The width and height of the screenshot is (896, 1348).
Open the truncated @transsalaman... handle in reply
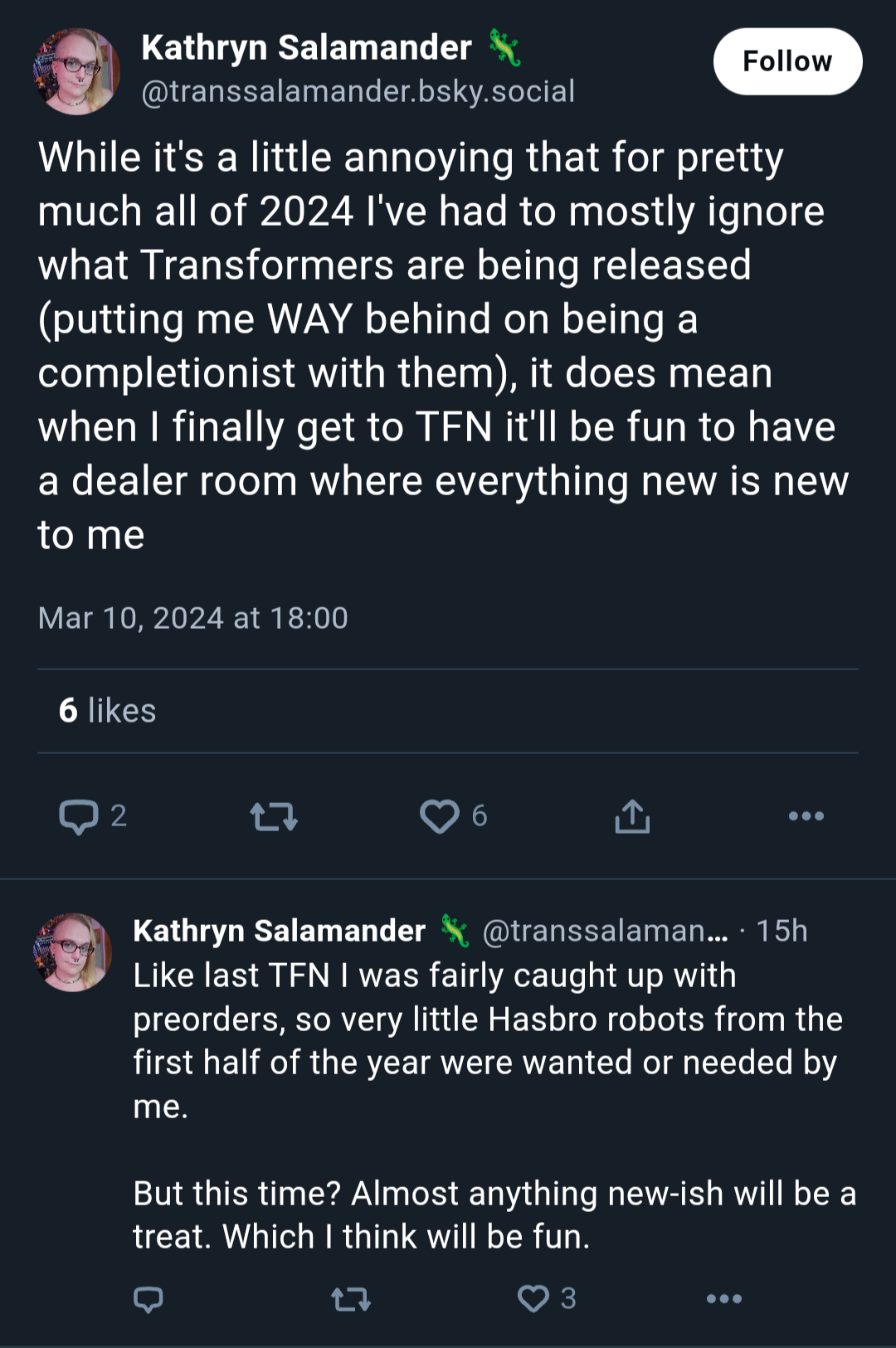(x=605, y=931)
